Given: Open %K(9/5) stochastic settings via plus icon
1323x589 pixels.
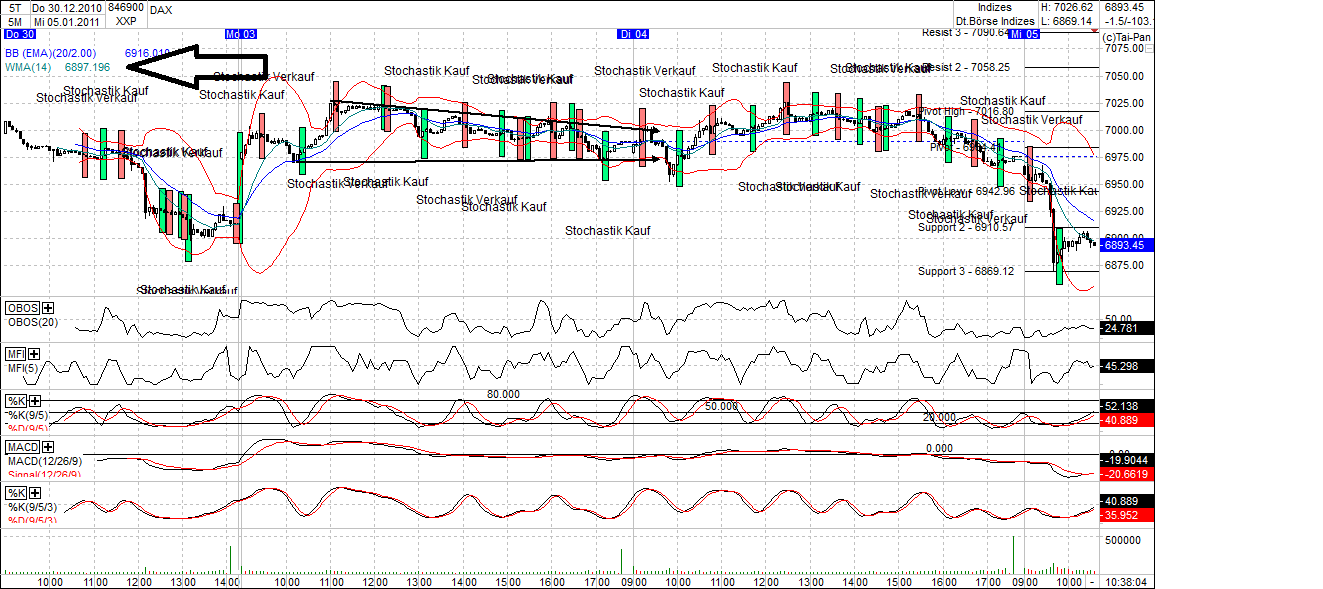Looking at the screenshot, I should click(x=35, y=401).
